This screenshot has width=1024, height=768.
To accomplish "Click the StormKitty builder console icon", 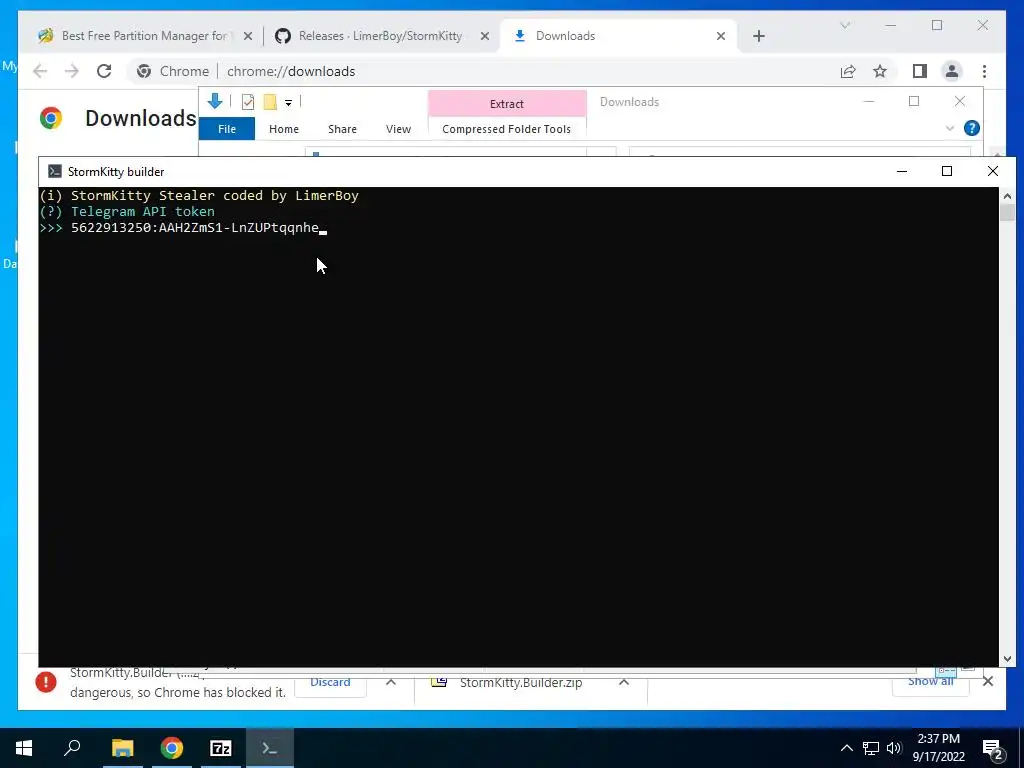I will [x=55, y=171].
